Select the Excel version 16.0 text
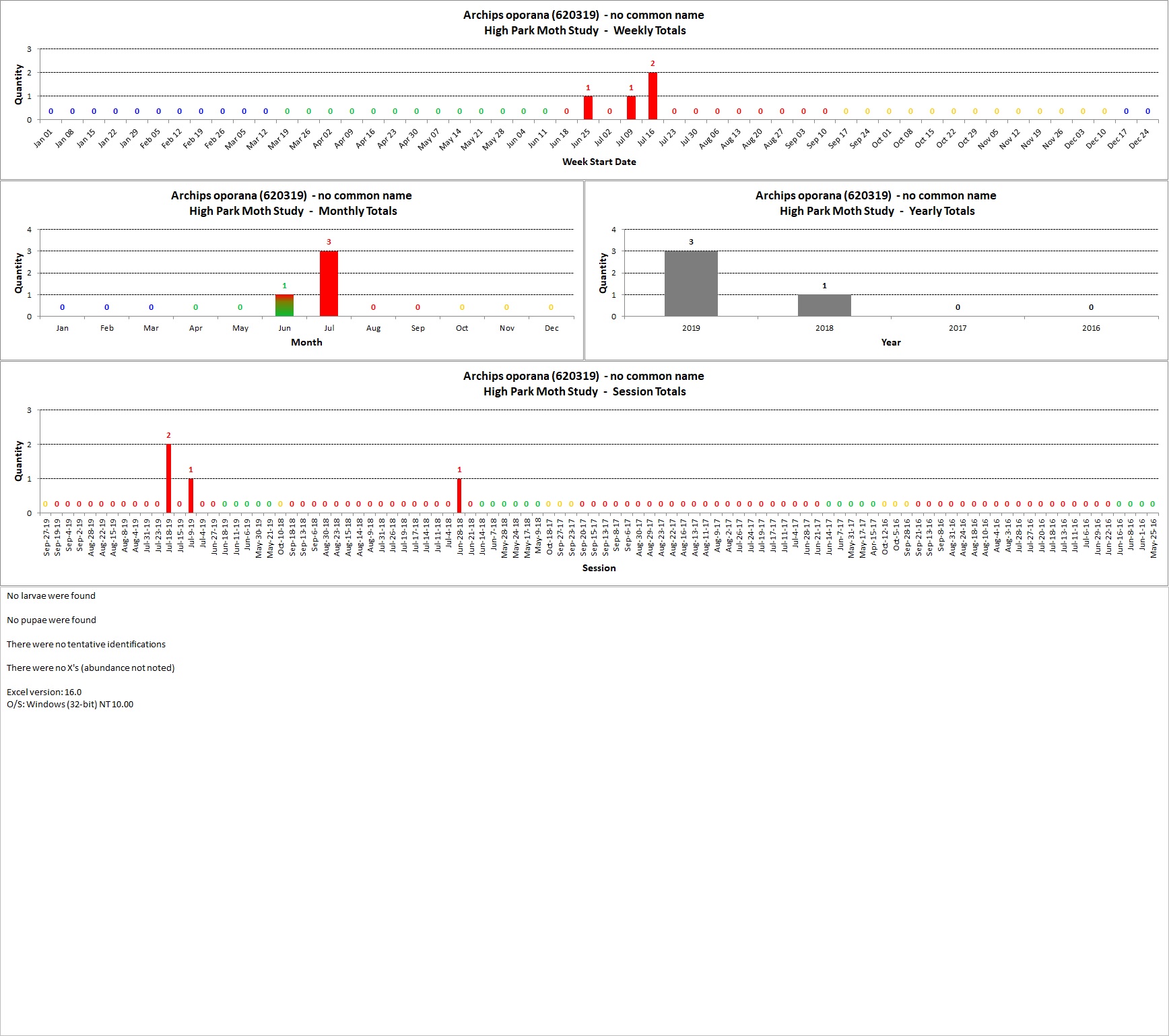This screenshot has height=1036, width=1169. point(44,692)
